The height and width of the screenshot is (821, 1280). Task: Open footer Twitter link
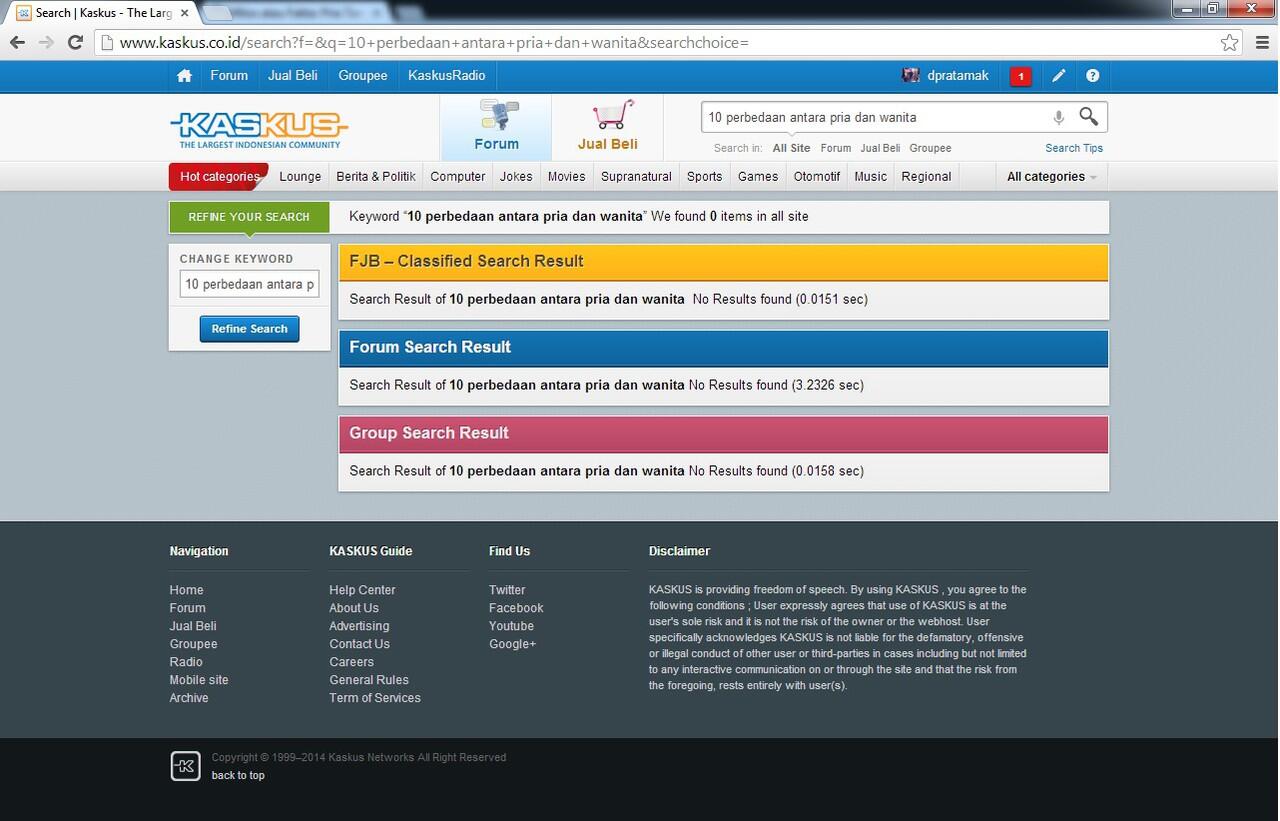507,590
